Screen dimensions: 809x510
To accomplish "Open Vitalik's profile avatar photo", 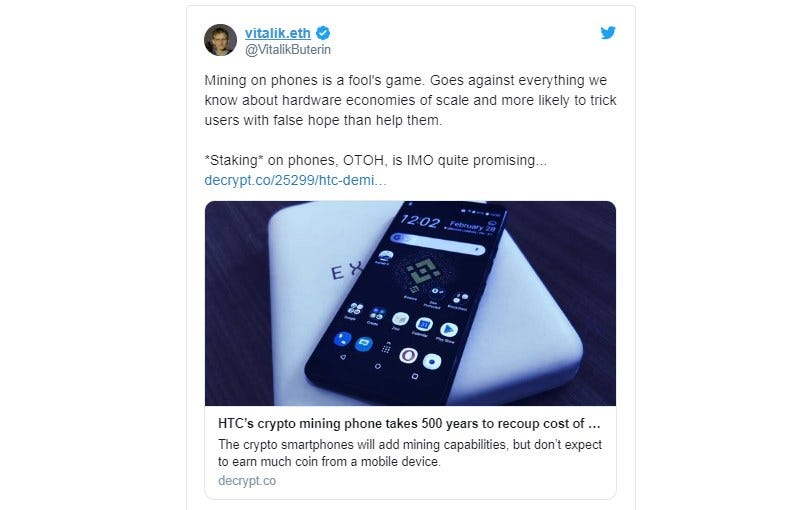I will pyautogui.click(x=220, y=40).
